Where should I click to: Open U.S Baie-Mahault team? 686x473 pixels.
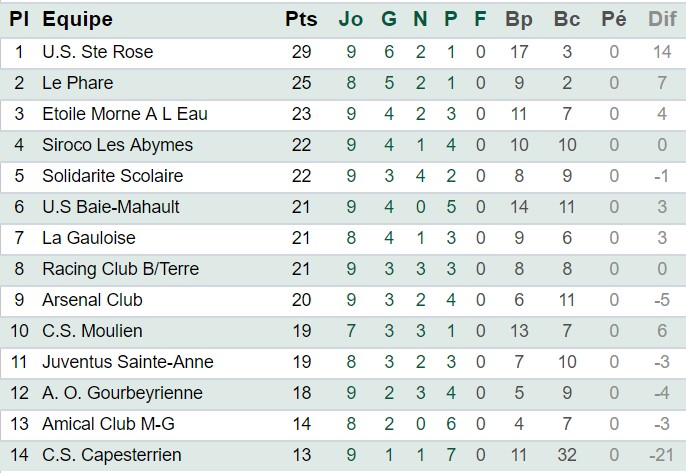[x=111, y=207]
